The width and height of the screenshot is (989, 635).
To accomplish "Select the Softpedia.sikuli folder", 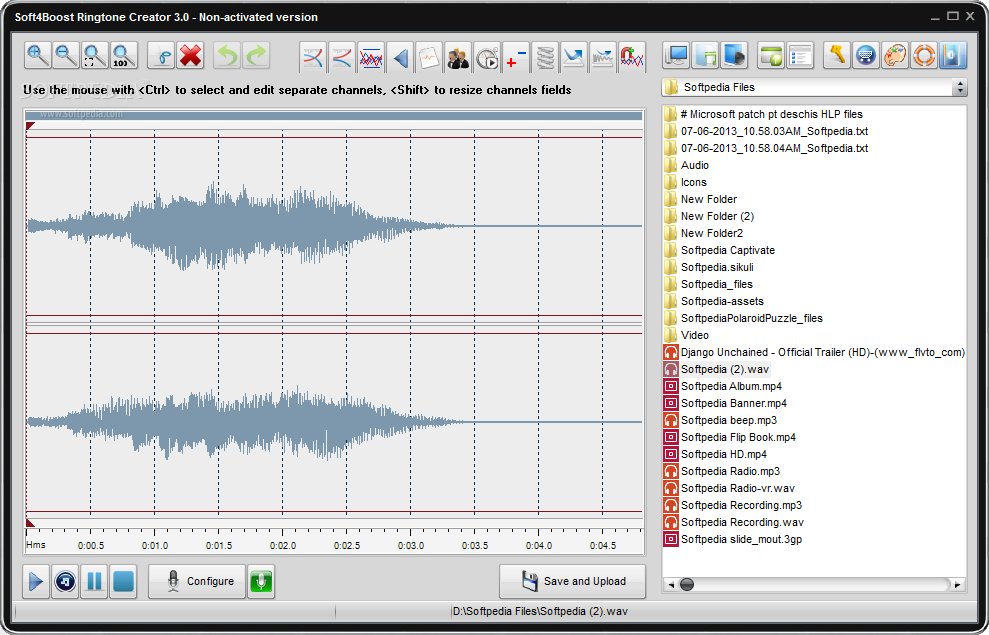I will (709, 267).
